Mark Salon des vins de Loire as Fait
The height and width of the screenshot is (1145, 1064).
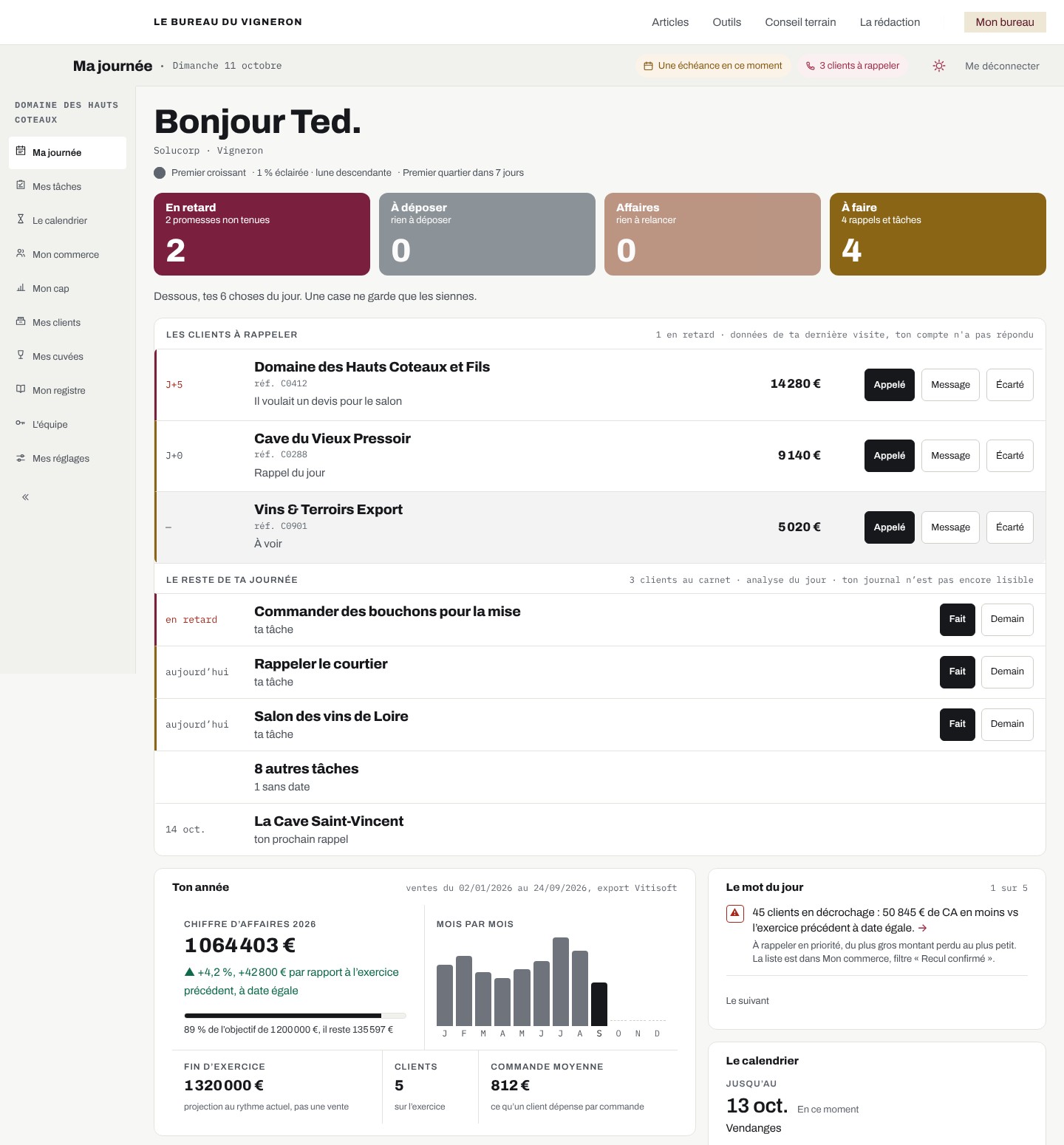[x=958, y=724]
